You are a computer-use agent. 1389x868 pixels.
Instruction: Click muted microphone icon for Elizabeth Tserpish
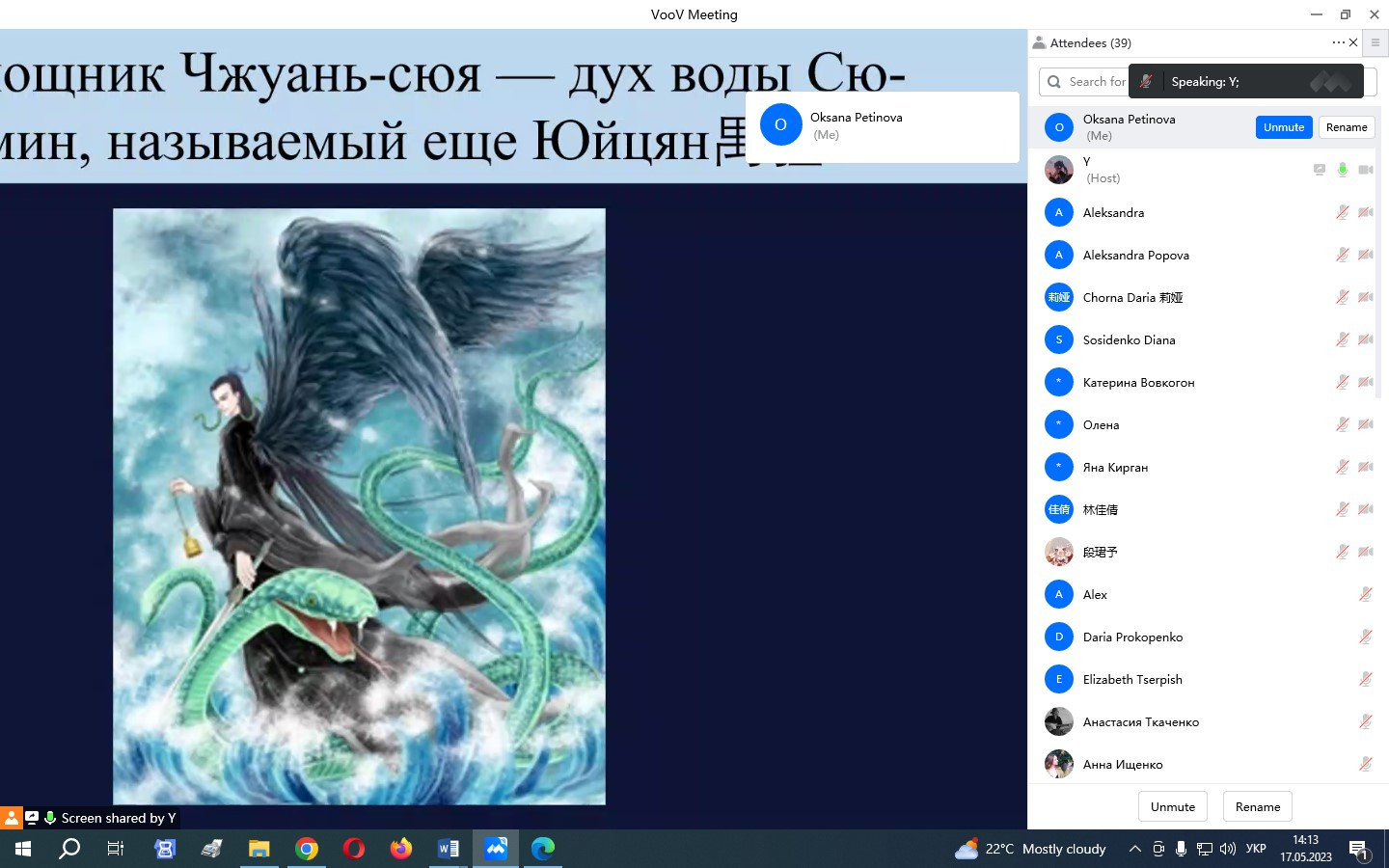(1366, 679)
